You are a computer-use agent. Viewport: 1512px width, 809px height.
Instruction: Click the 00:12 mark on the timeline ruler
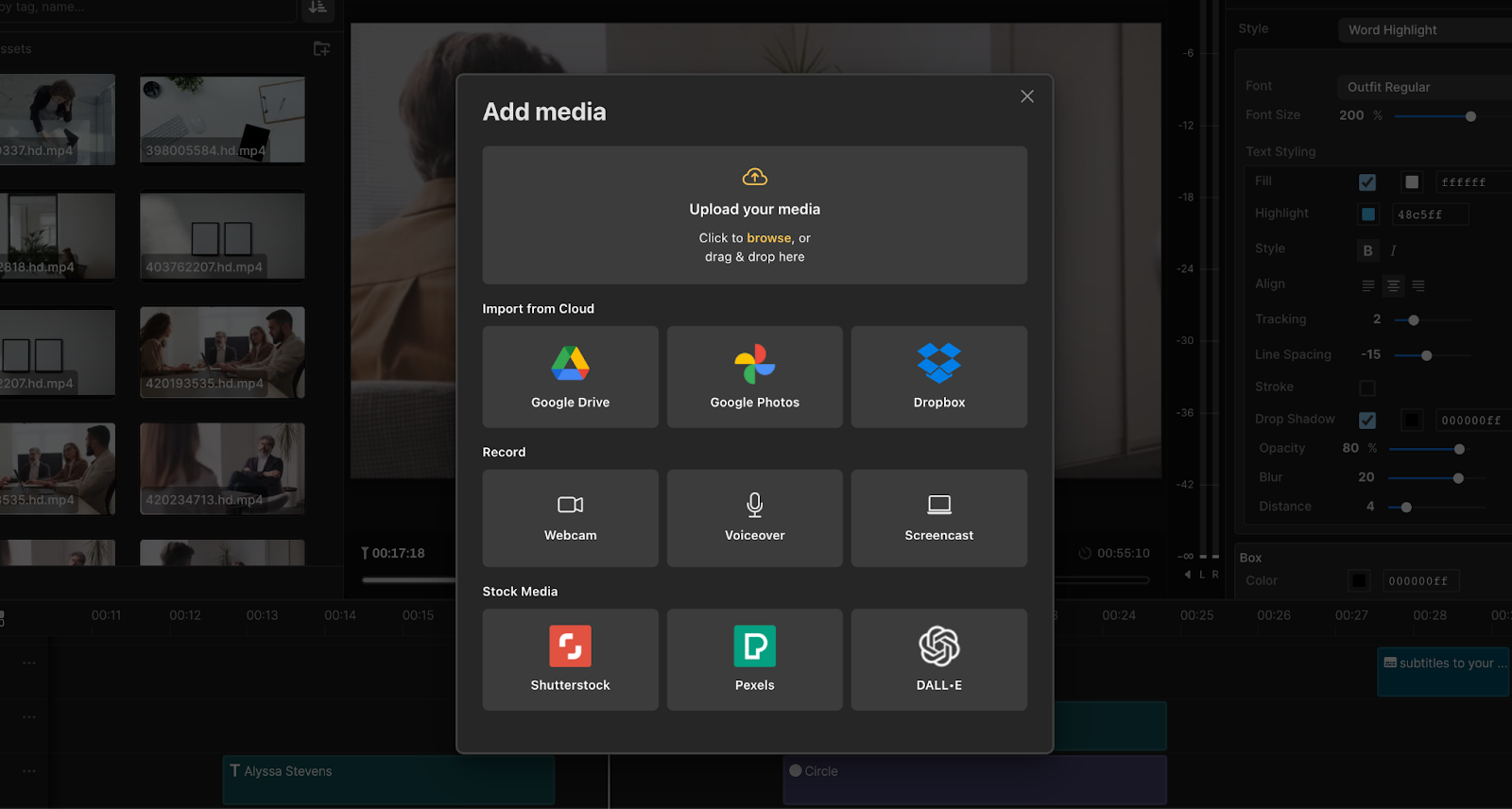(185, 615)
